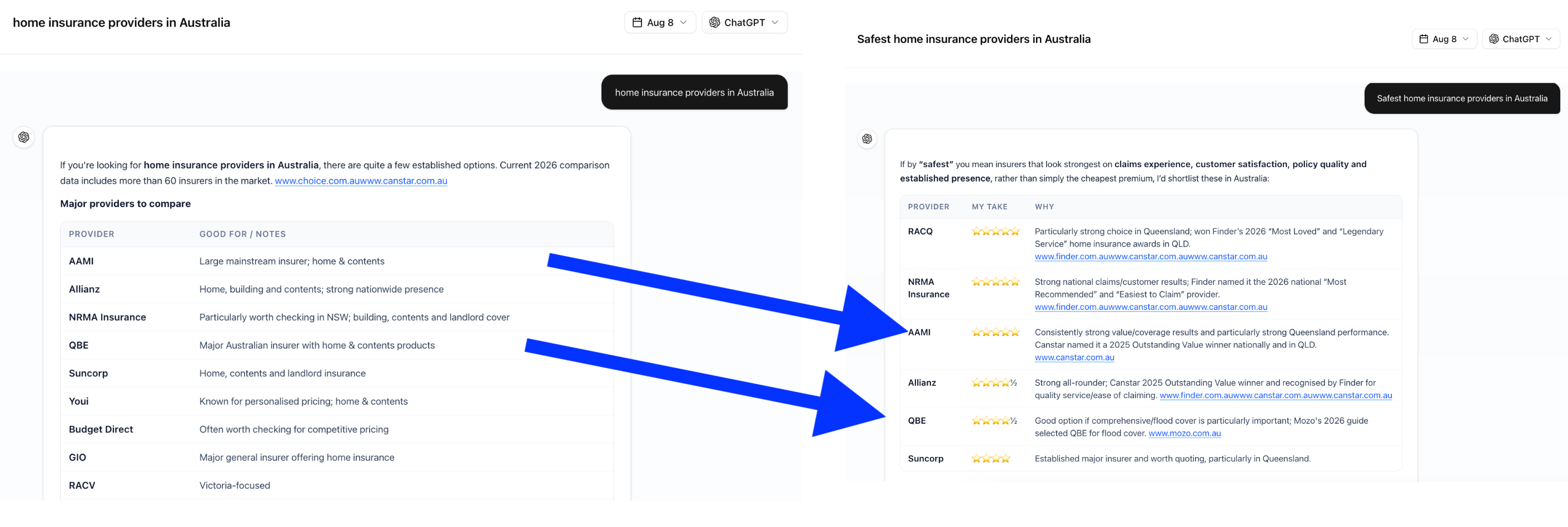Click 'Known for personalised pricing; home & contents' note
1568x527 pixels.
click(x=303, y=401)
